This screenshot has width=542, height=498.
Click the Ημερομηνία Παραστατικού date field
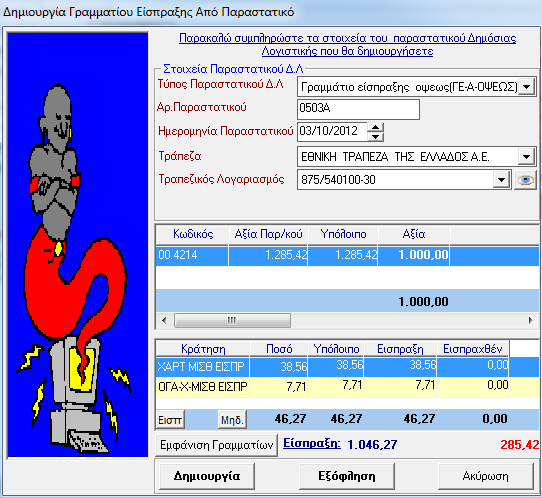(x=332, y=132)
